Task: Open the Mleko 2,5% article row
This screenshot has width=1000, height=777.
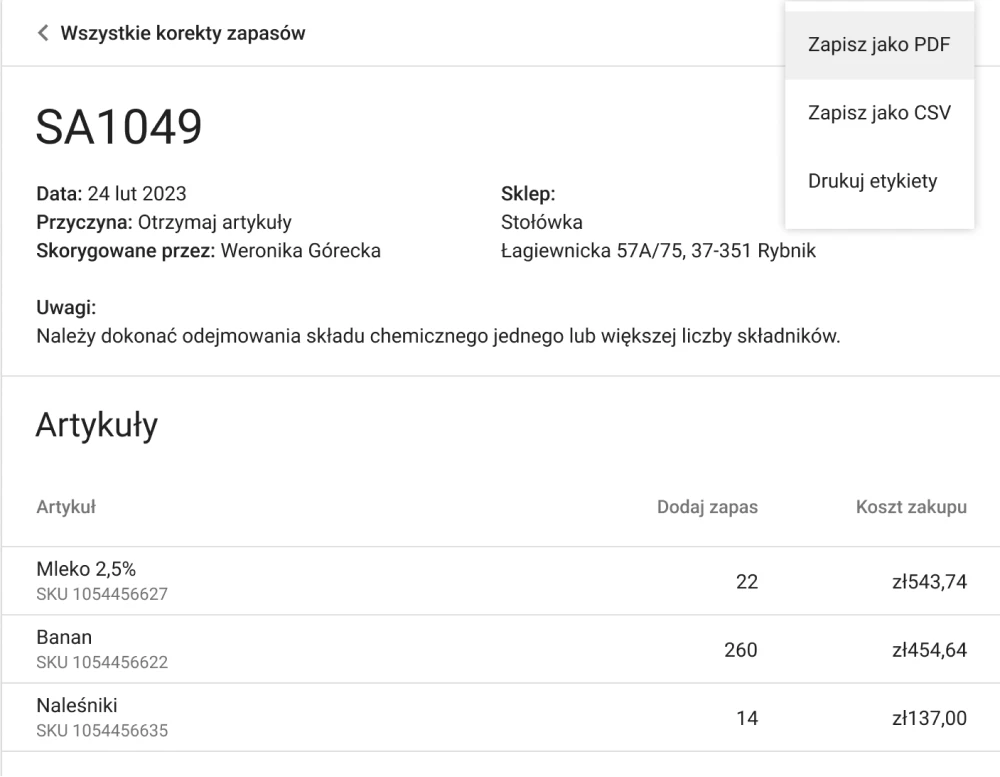Action: click(x=86, y=570)
